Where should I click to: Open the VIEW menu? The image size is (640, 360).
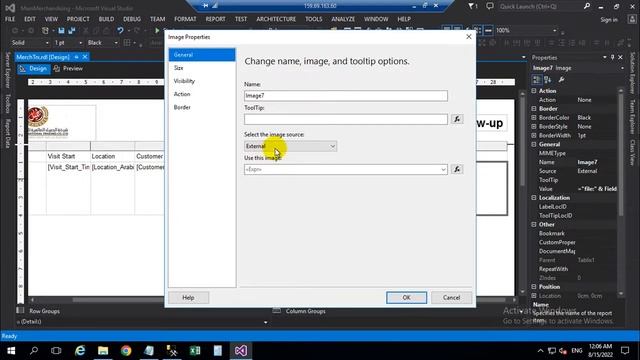pyautogui.click(x=51, y=19)
